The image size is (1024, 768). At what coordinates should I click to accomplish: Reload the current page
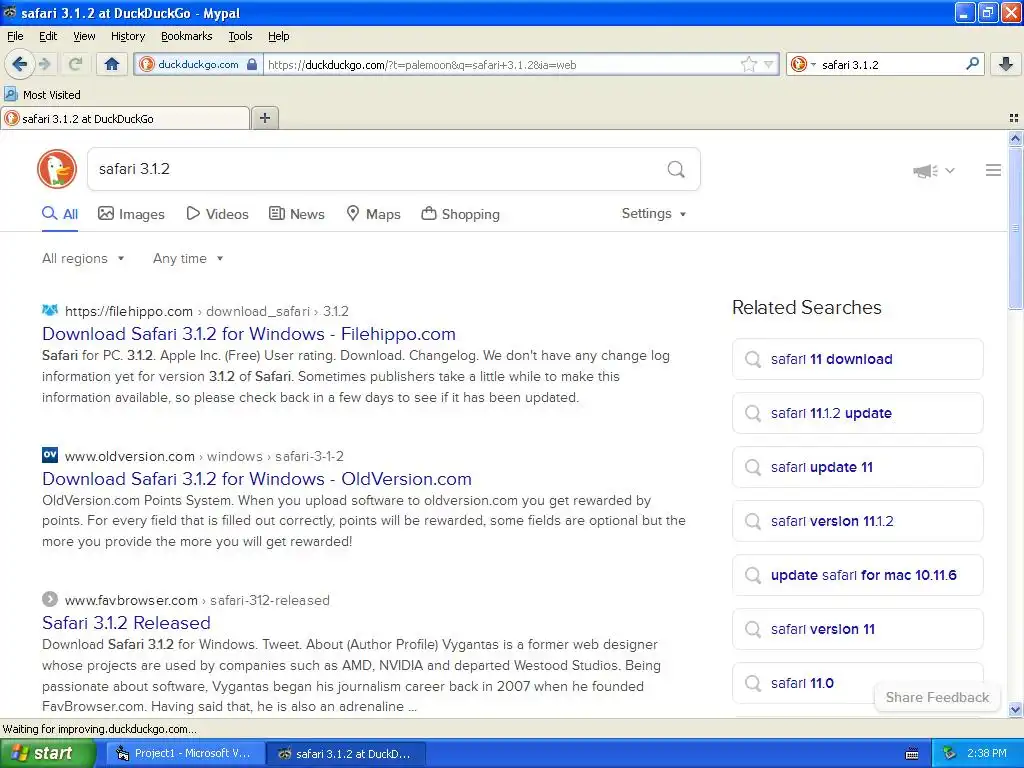[75, 64]
